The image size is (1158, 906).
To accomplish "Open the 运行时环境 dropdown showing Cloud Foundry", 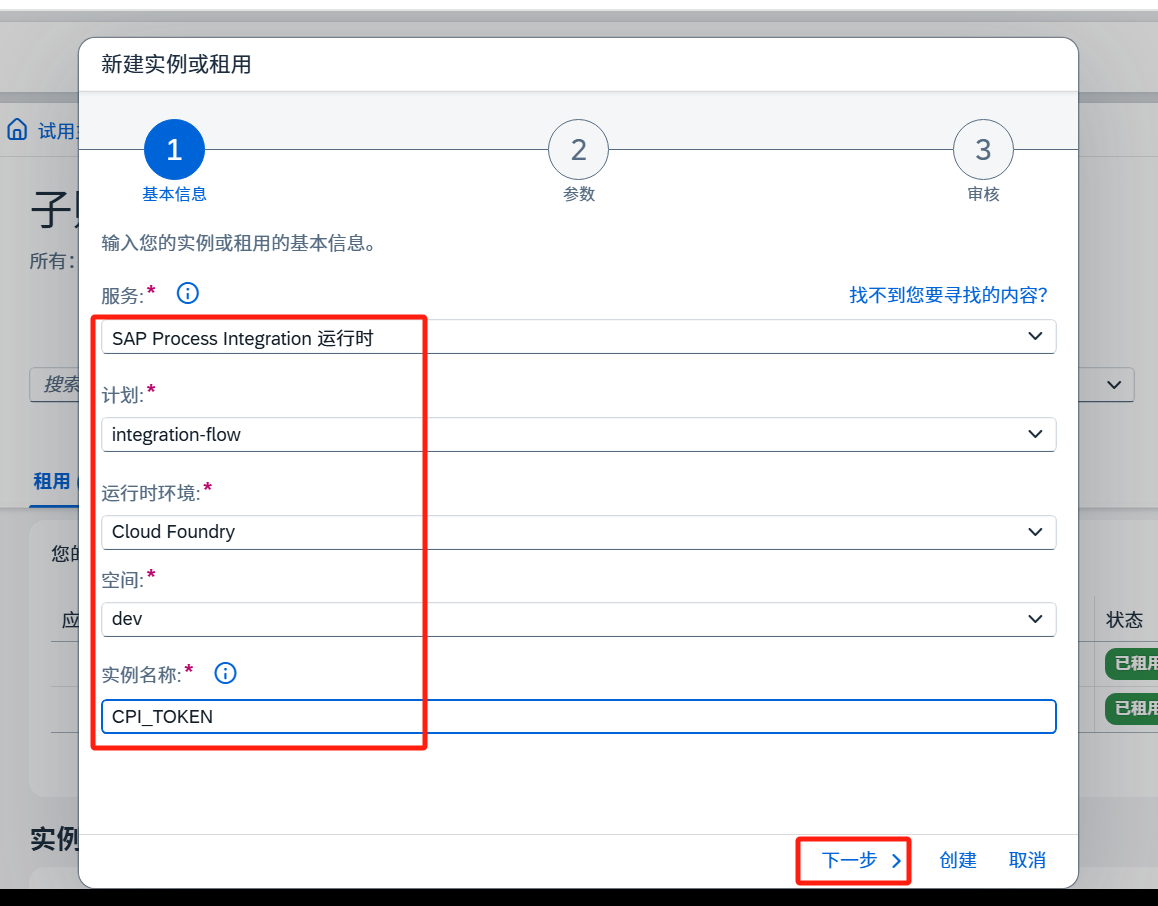I will point(578,532).
